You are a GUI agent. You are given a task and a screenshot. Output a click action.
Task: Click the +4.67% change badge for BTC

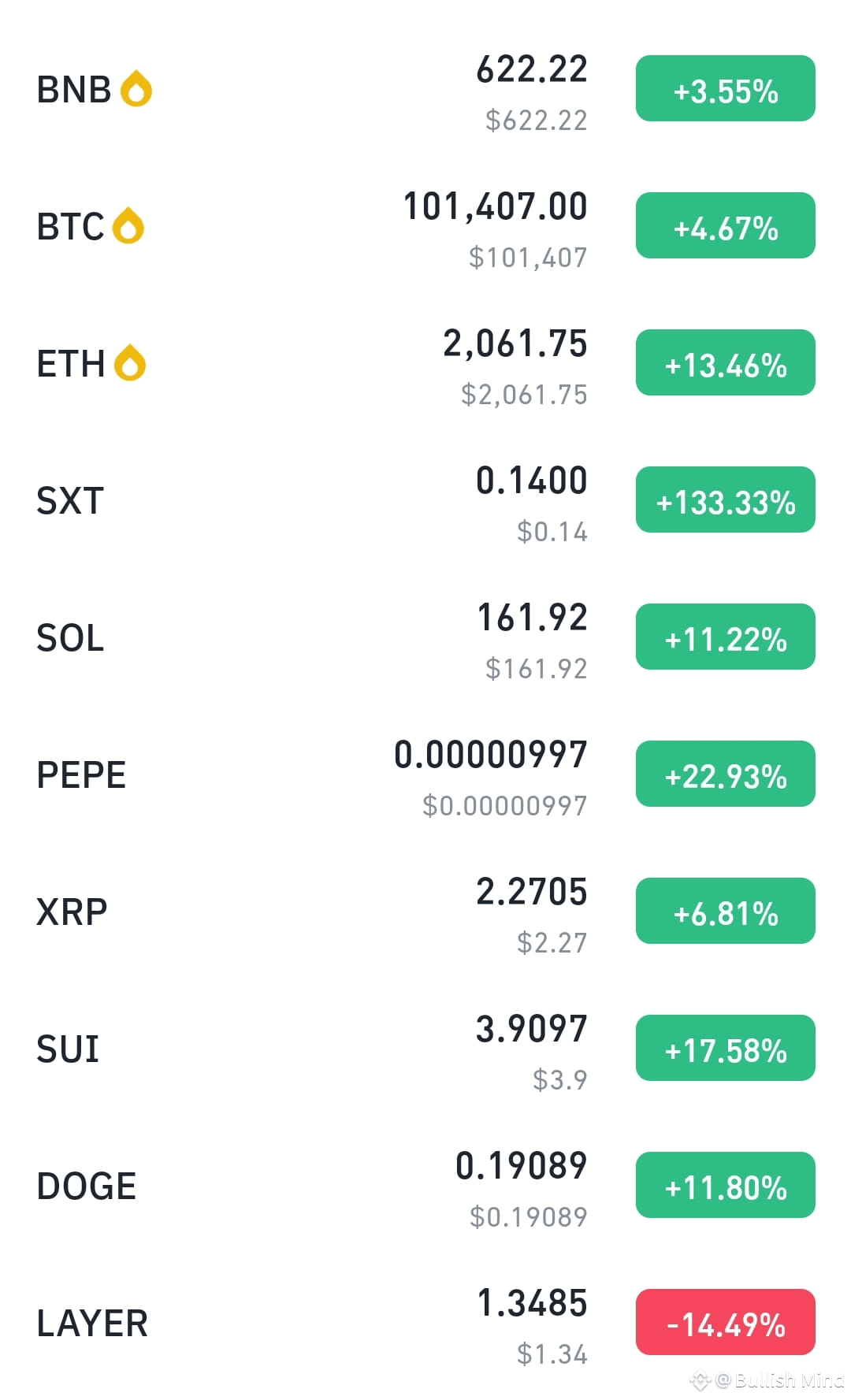coord(726,225)
